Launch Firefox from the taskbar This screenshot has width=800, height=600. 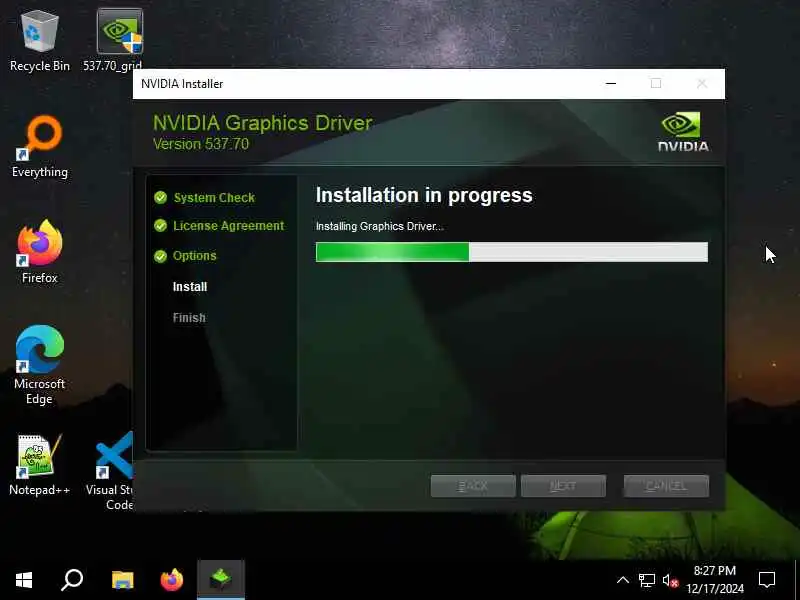pyautogui.click(x=172, y=580)
